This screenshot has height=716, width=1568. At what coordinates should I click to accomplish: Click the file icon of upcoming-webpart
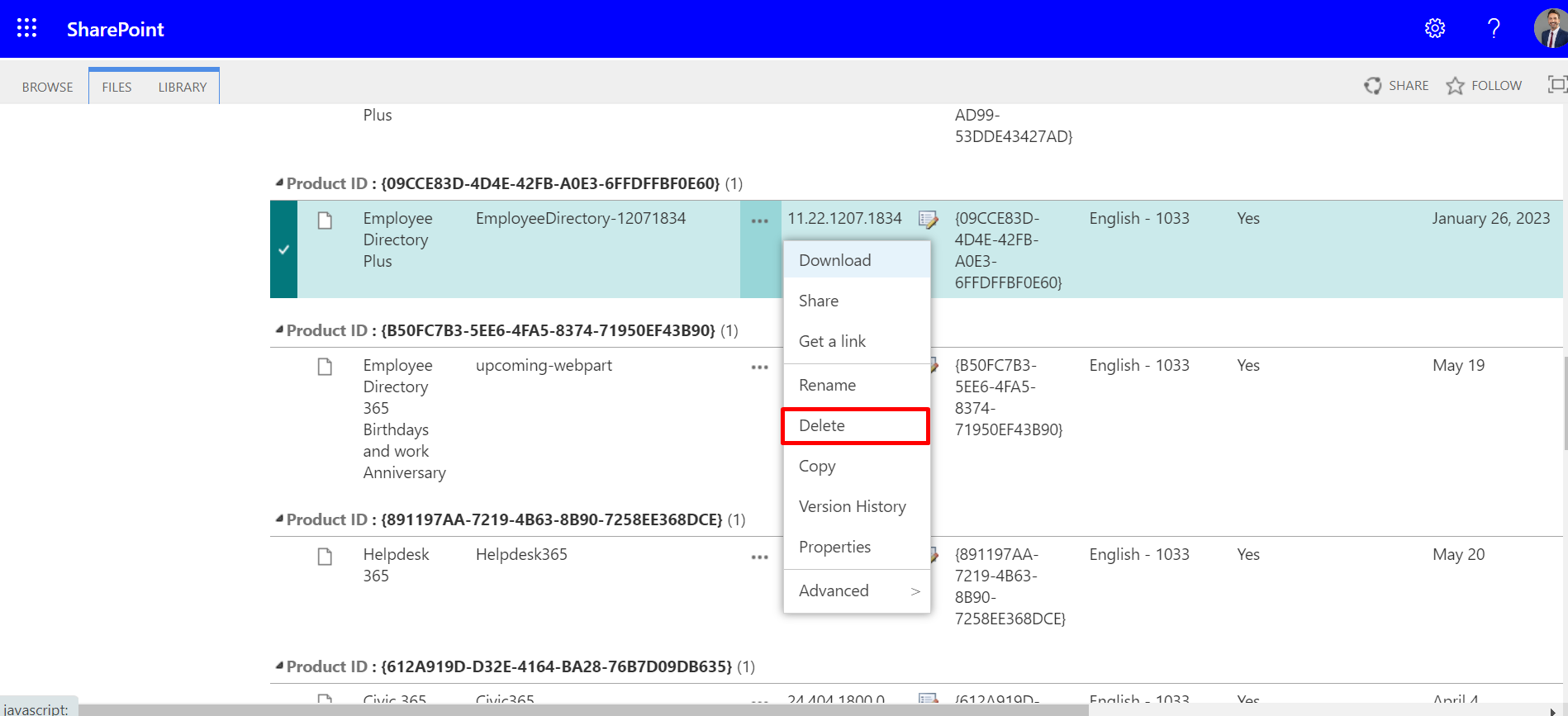[x=325, y=367]
